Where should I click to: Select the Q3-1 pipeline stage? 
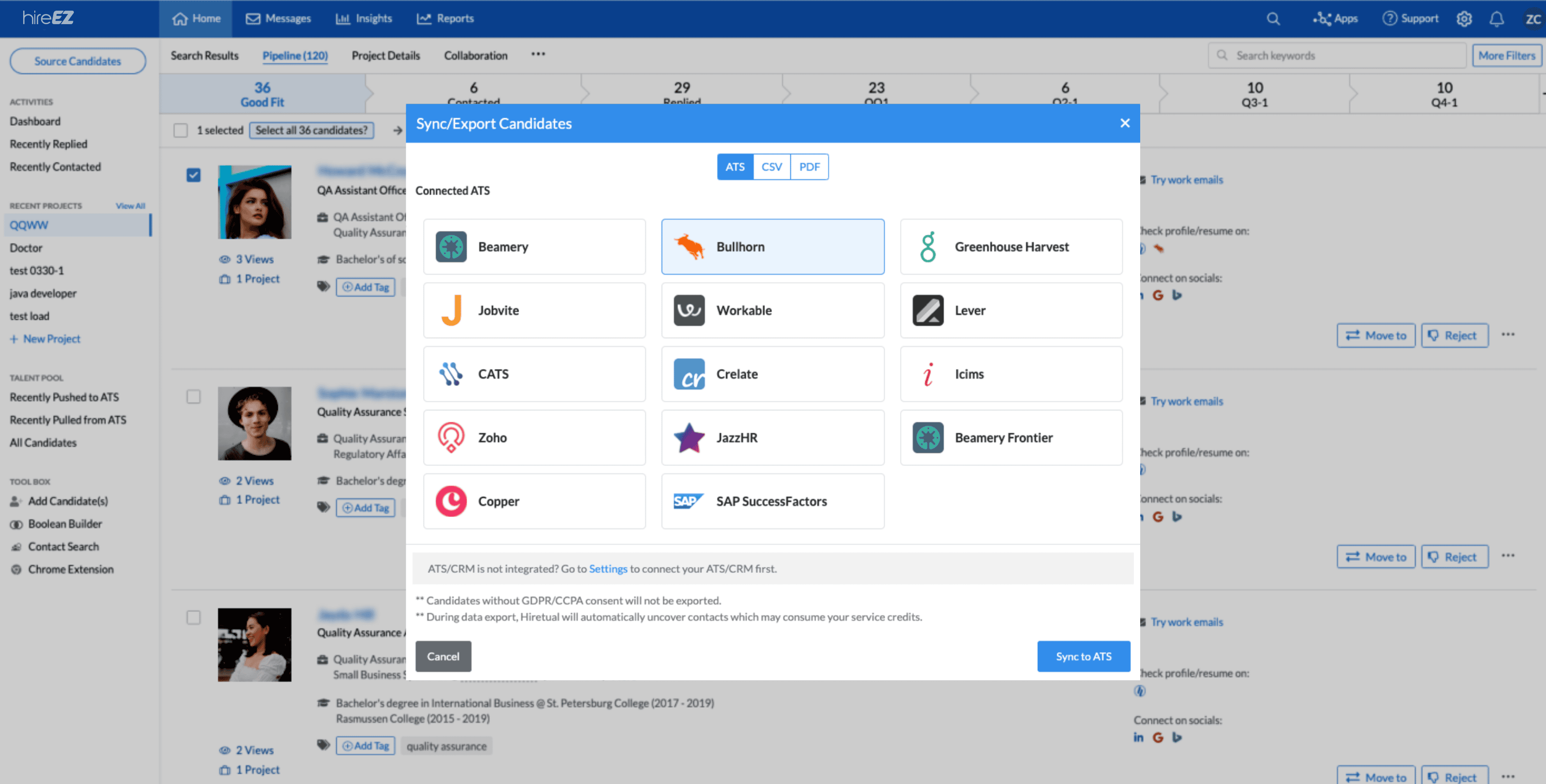tap(1254, 94)
